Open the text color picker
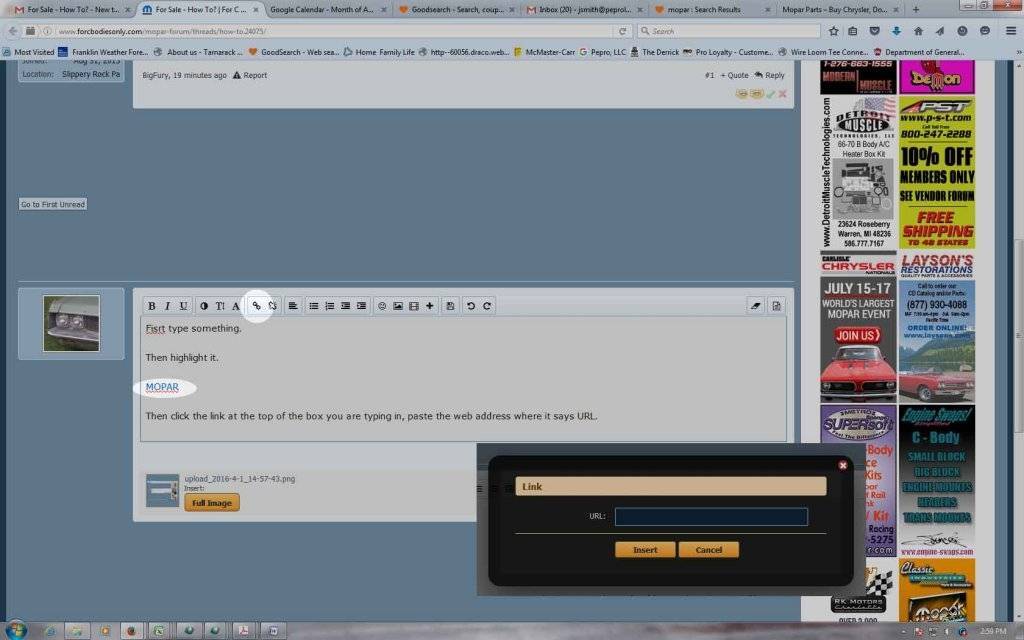1024x640 pixels. pos(204,306)
